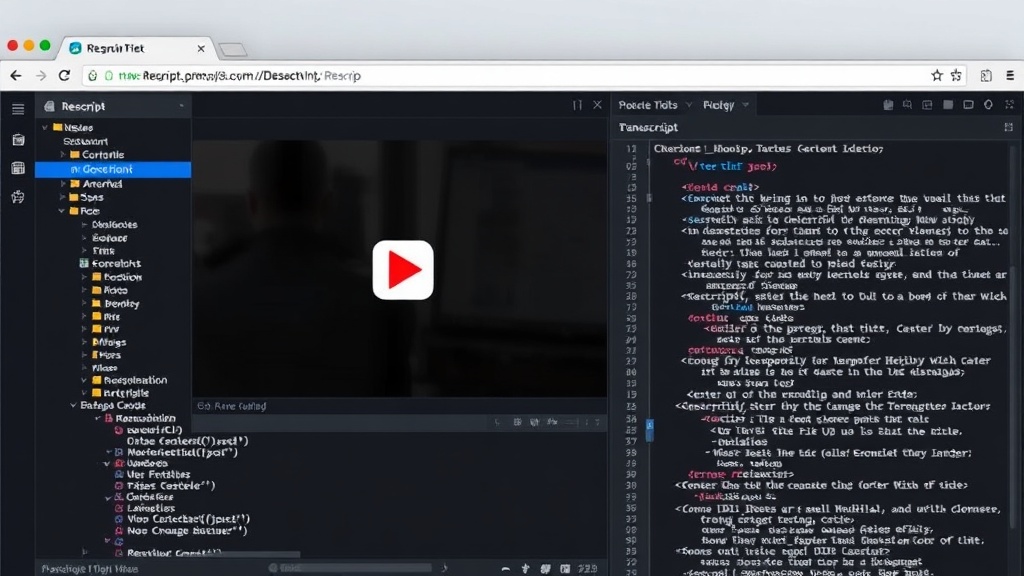
Task: Click the options icon right of the Transcript header
Action: [x=1008, y=127]
